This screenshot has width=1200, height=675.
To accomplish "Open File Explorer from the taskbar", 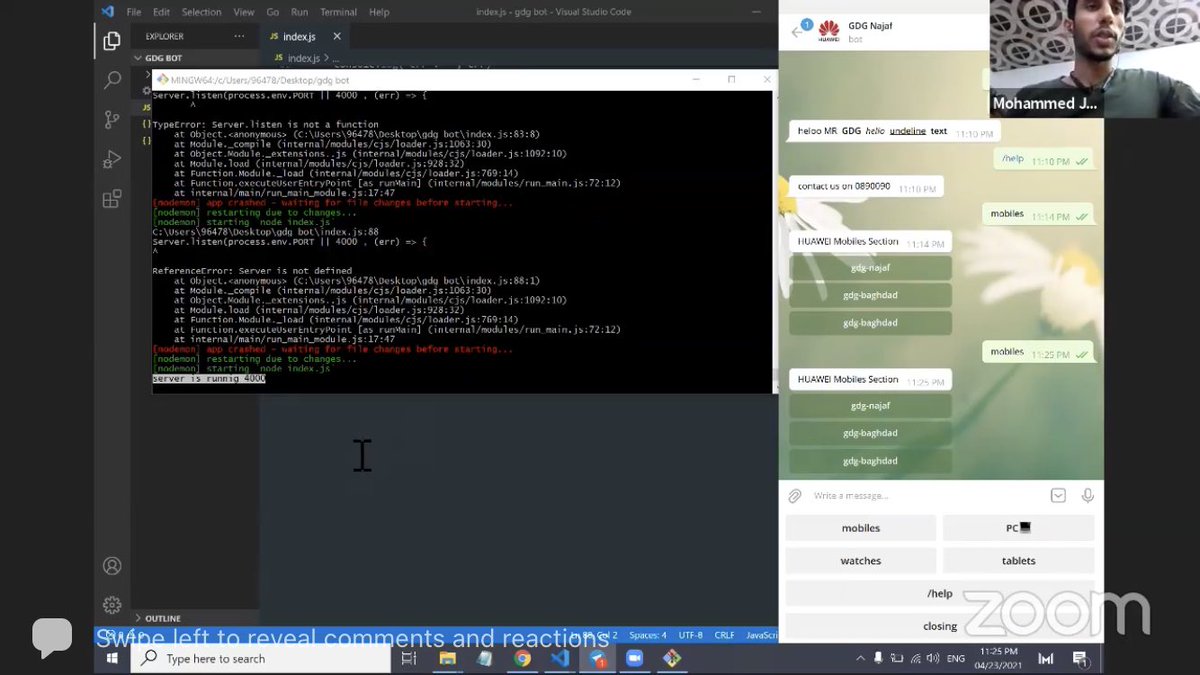I will click(447, 658).
